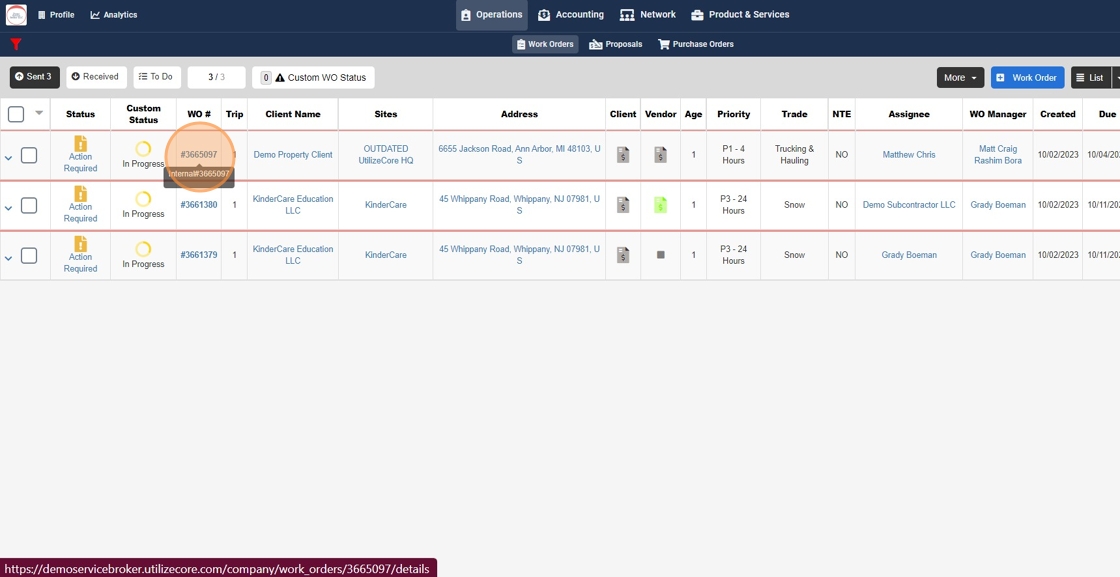Screen dimensions: 1120x577
Task: Open the Network section
Action: click(648, 14)
